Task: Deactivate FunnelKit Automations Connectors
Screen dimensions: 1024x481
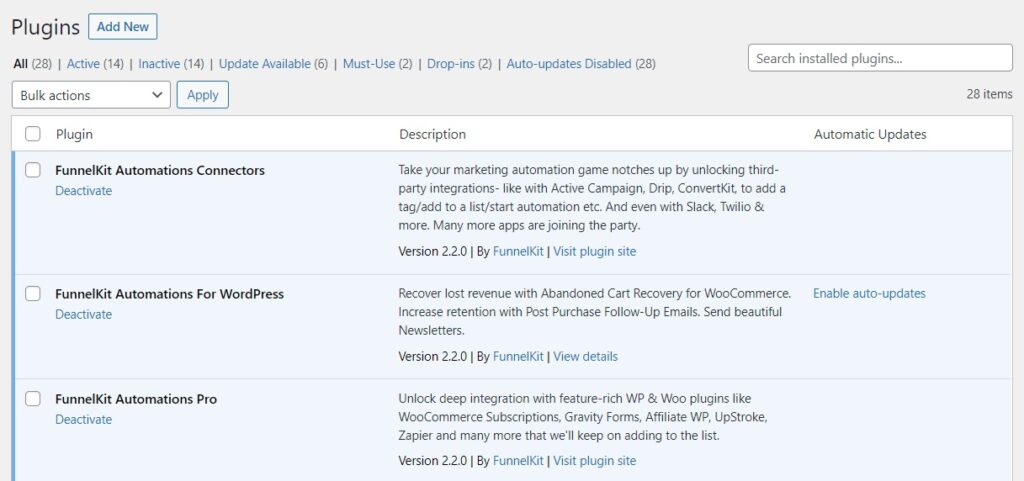Action: point(84,191)
